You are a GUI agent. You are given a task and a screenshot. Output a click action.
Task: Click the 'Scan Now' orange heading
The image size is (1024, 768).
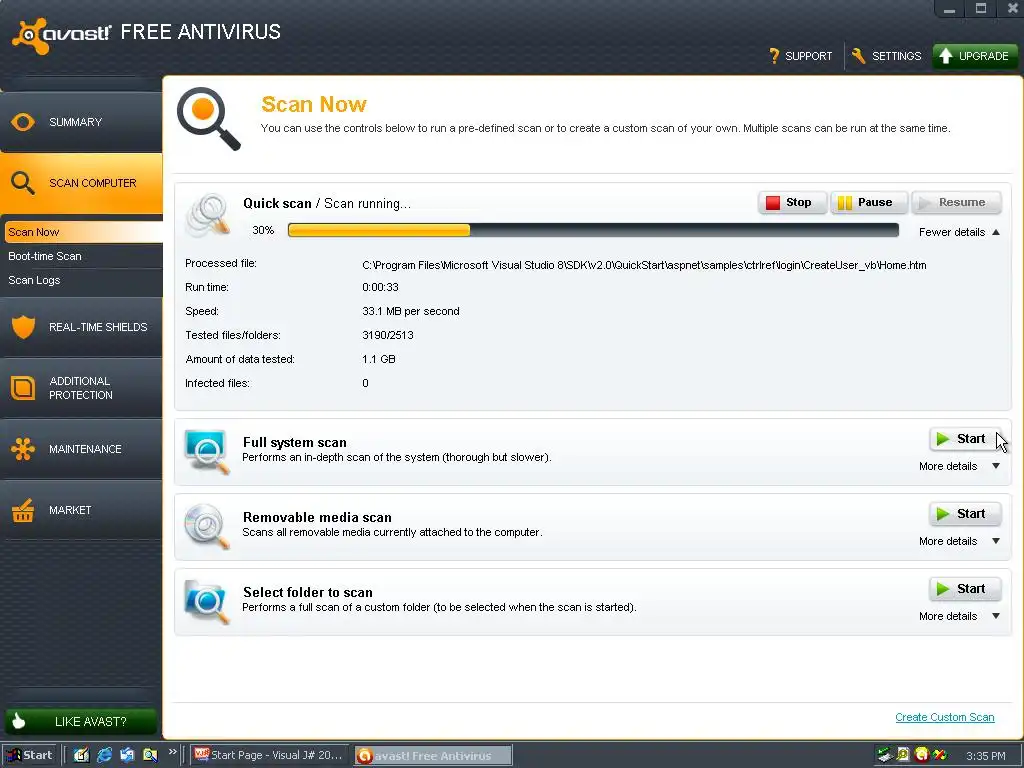313,104
